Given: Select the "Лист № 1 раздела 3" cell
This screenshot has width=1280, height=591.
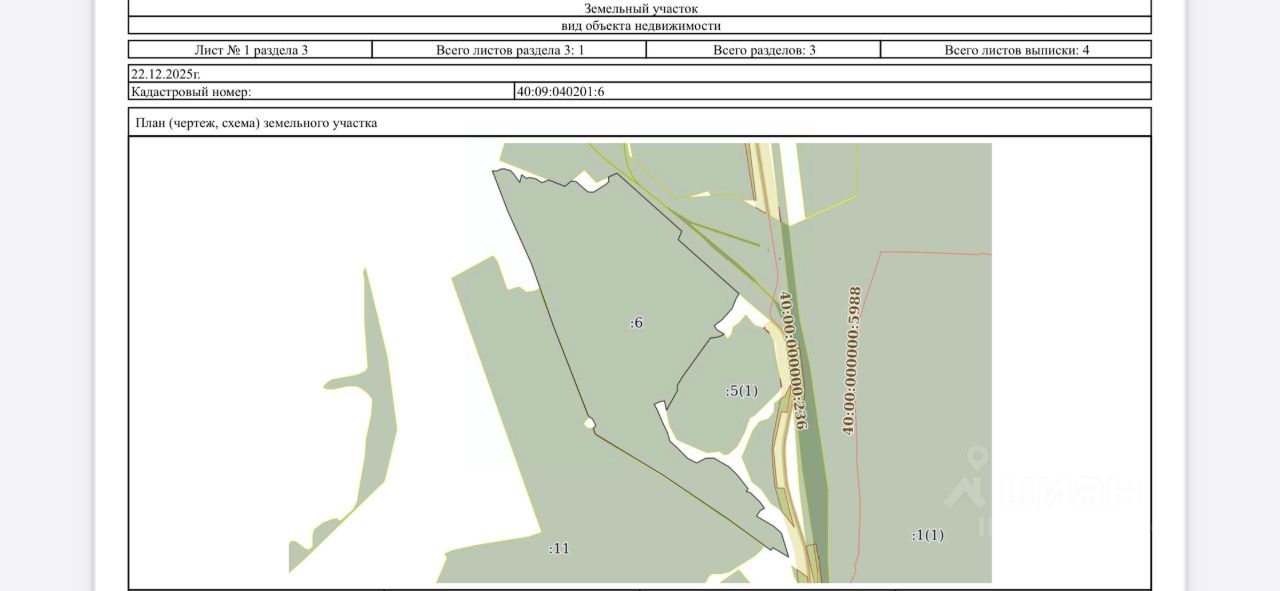Looking at the screenshot, I should pos(250,49).
